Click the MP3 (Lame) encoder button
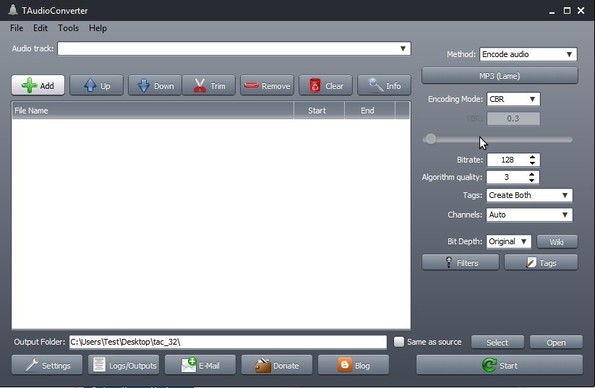 tap(500, 76)
